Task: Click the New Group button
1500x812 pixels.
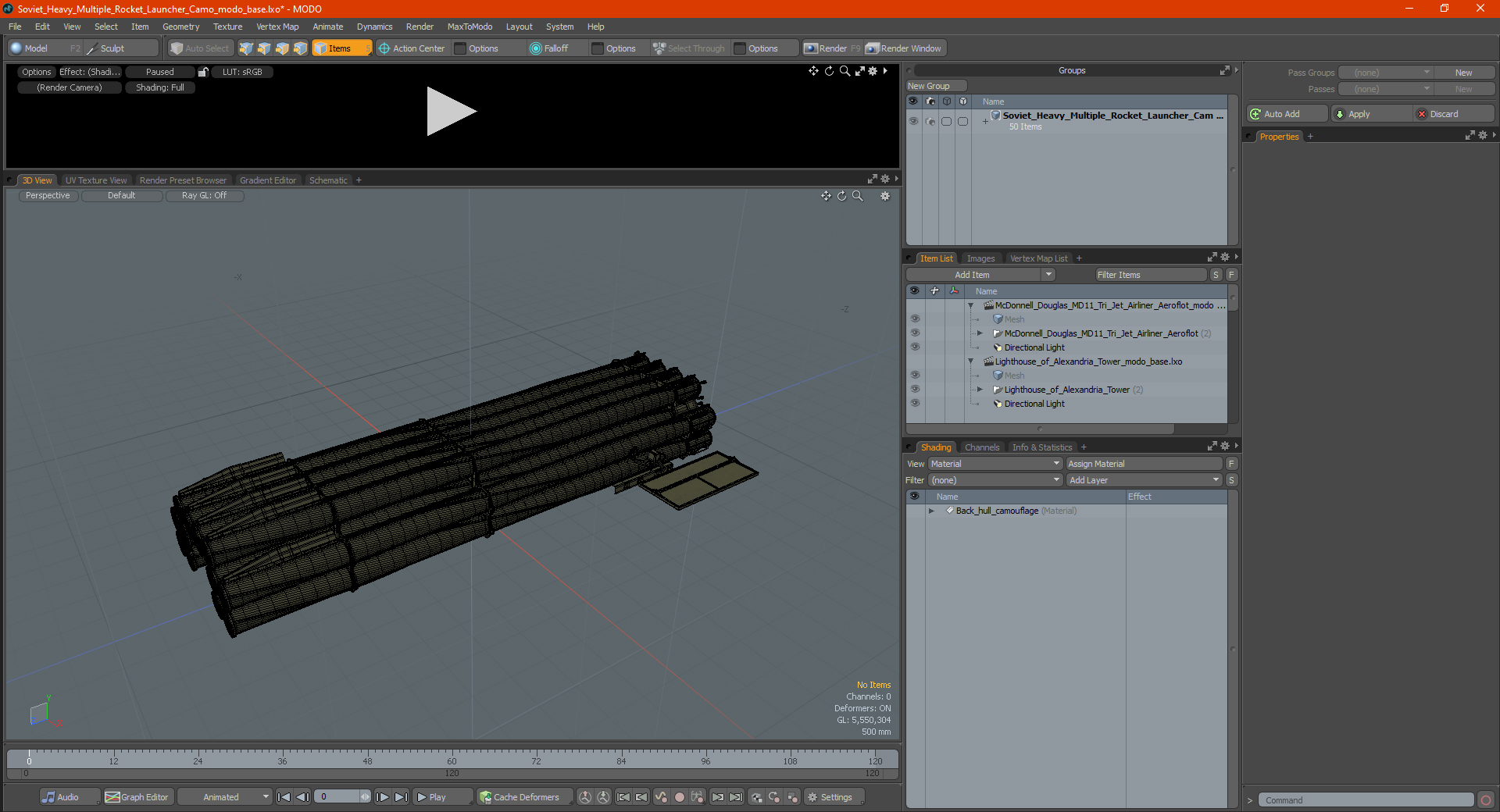Action: pos(936,86)
